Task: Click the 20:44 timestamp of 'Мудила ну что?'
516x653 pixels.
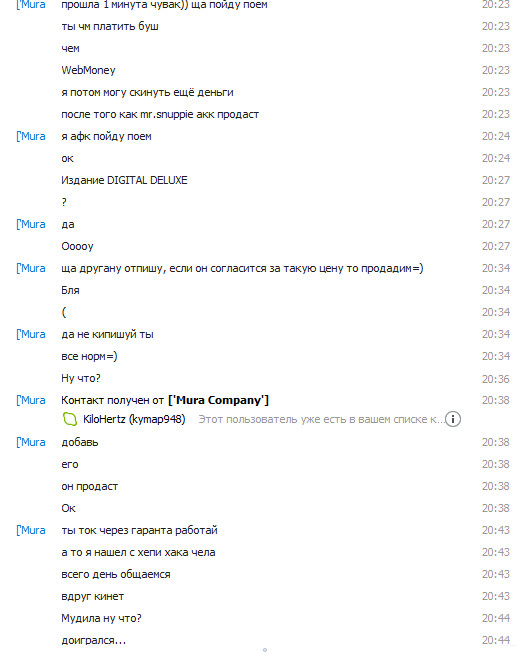Action: point(496,618)
